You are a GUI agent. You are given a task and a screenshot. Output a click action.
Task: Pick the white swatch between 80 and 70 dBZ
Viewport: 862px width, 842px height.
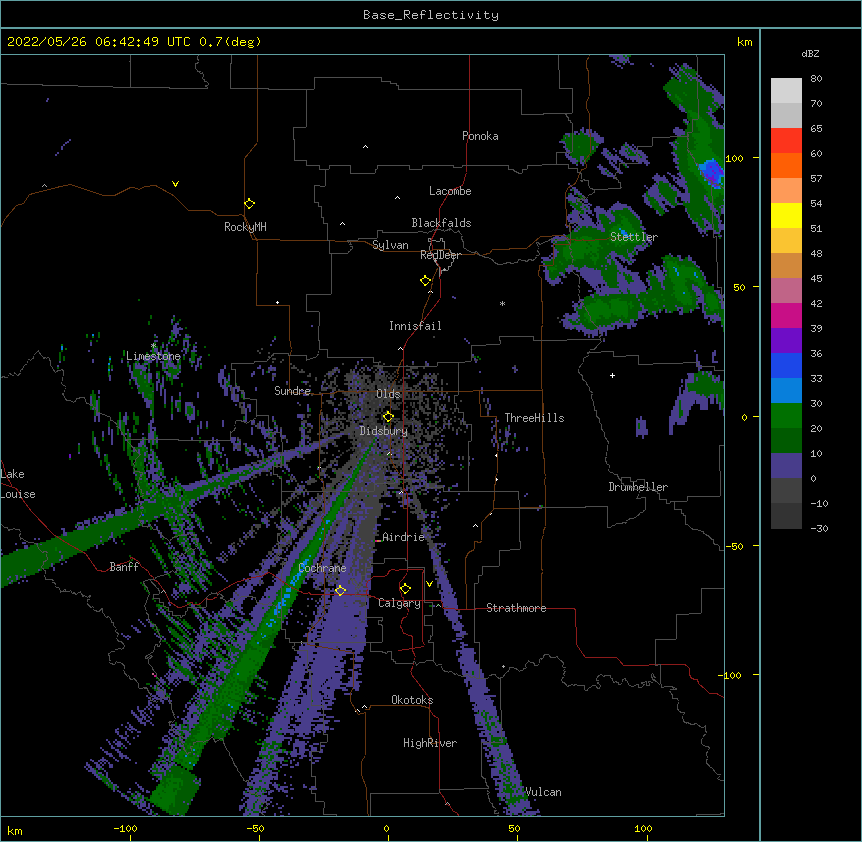coord(786,91)
